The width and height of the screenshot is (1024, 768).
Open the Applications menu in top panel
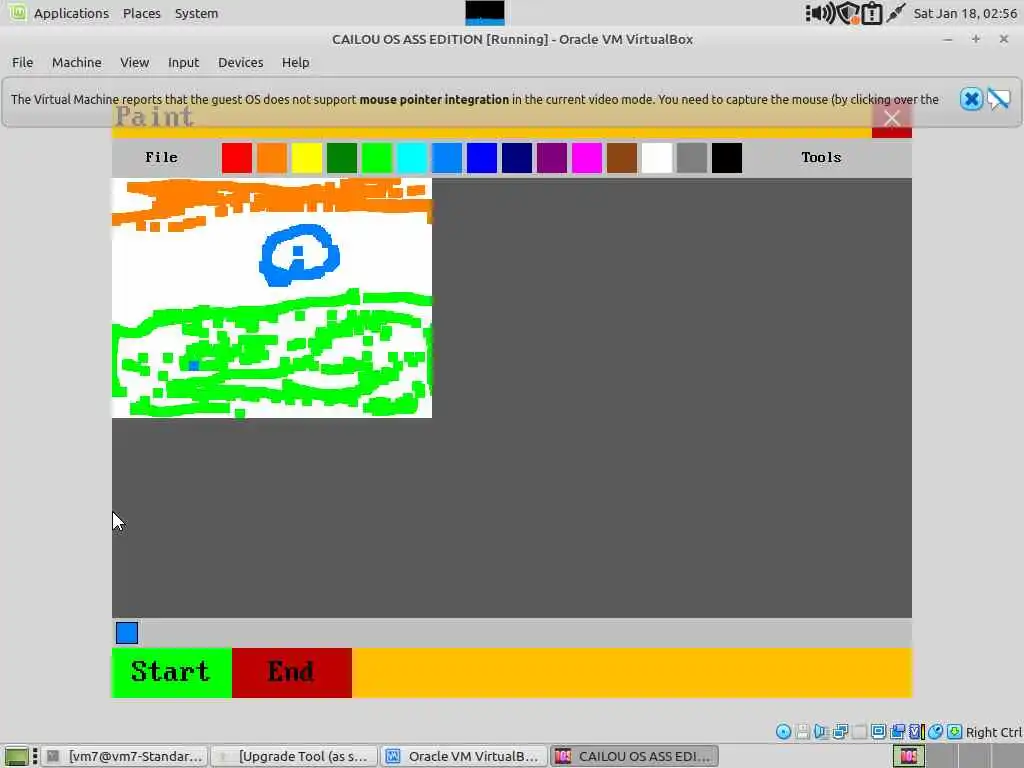coord(71,13)
